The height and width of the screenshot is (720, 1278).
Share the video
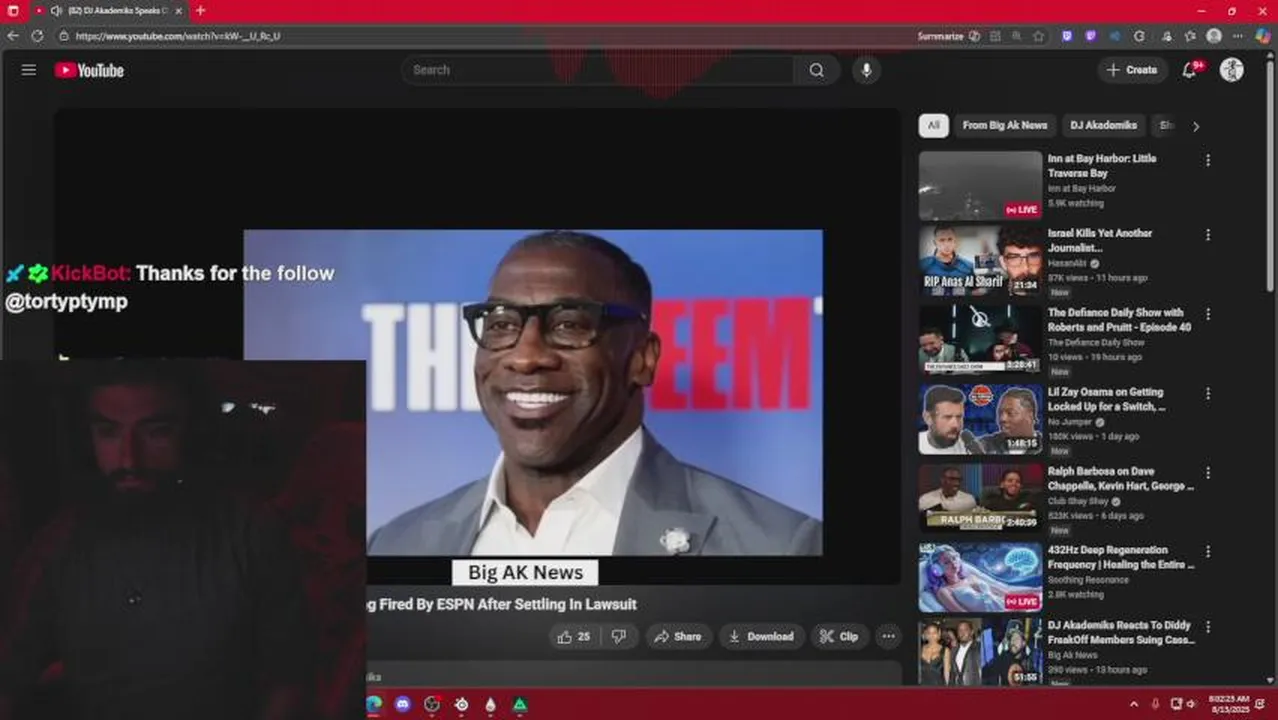[x=678, y=637]
